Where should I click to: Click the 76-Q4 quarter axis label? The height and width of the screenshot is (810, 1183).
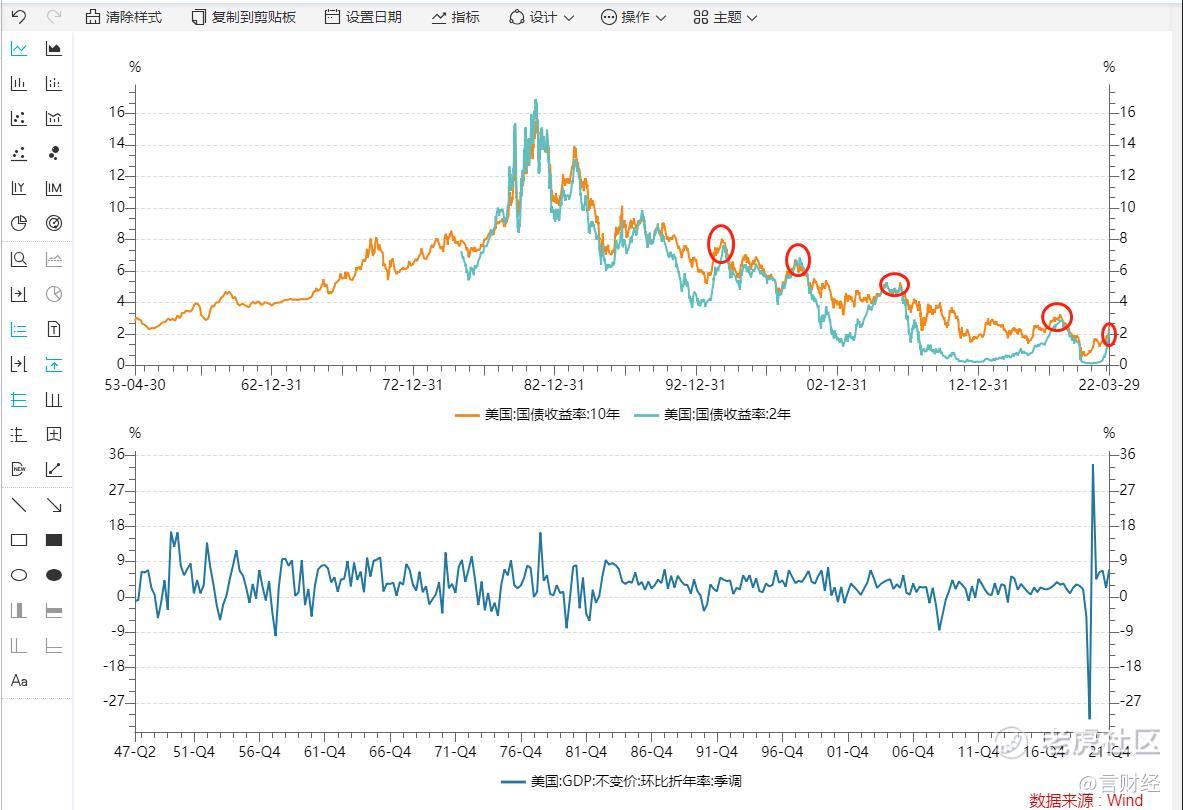[x=521, y=752]
